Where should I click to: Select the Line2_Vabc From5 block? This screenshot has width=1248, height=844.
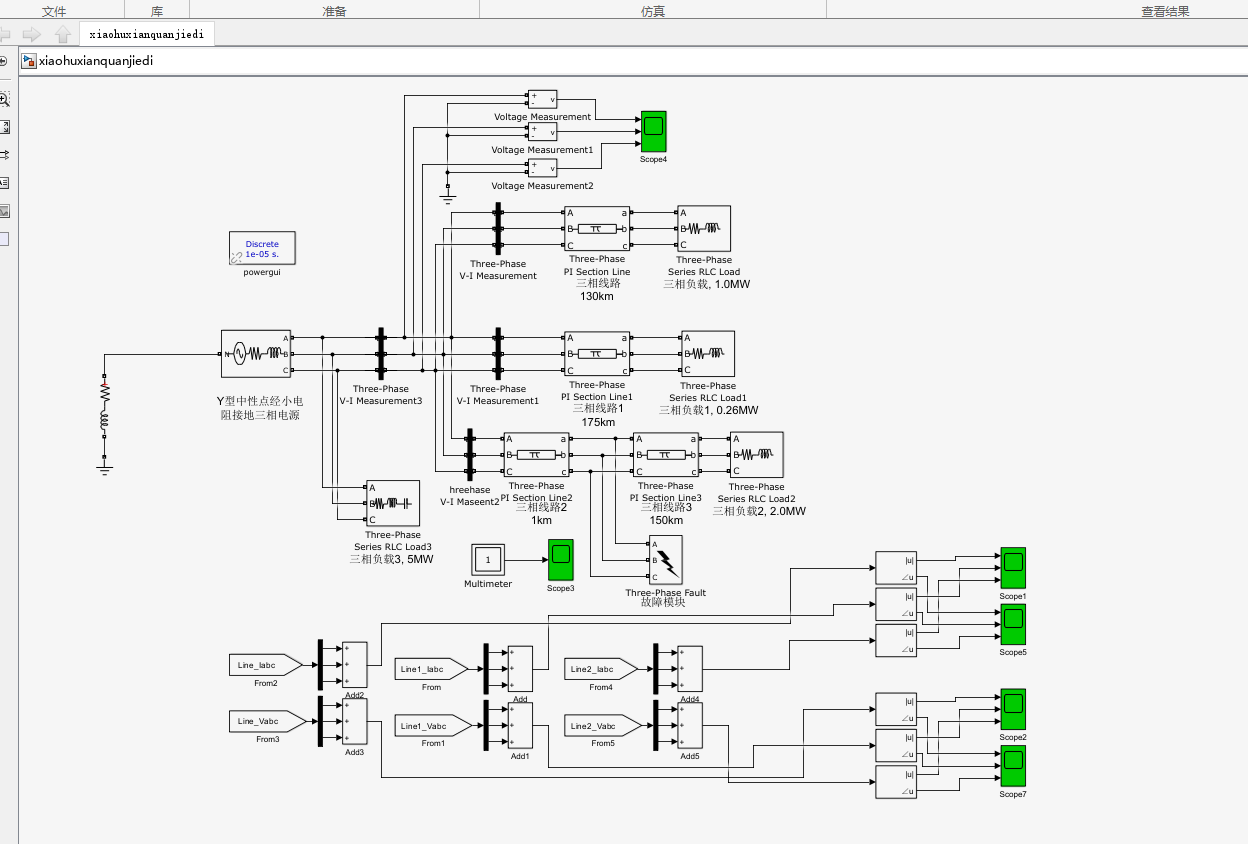point(601,725)
